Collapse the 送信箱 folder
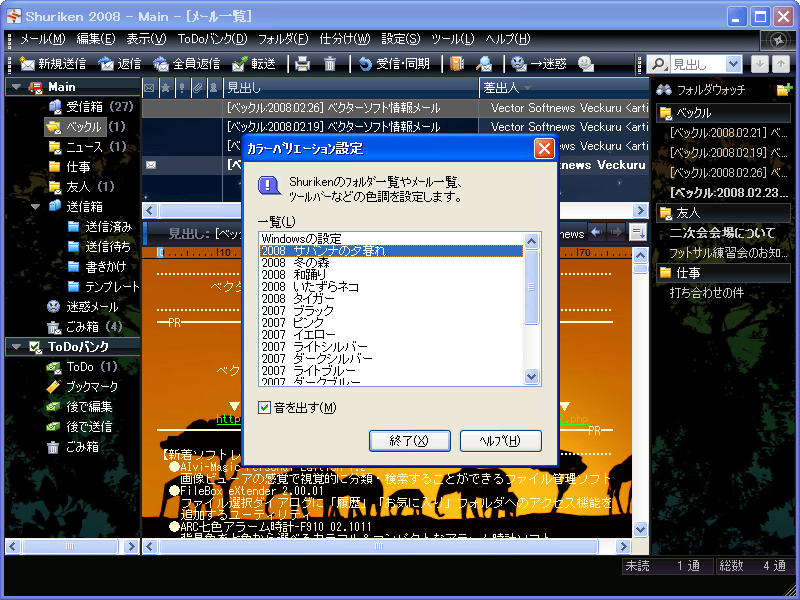 tap(35, 207)
